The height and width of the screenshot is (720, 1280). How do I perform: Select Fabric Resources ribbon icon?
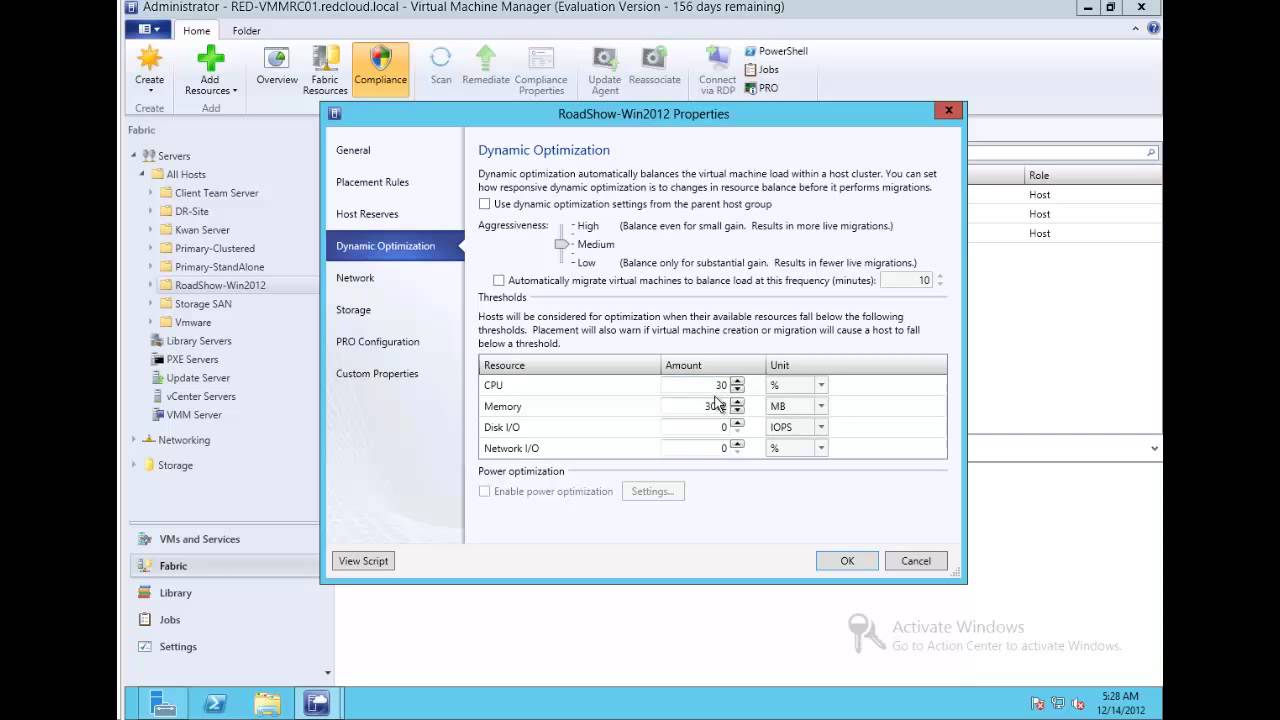click(325, 59)
